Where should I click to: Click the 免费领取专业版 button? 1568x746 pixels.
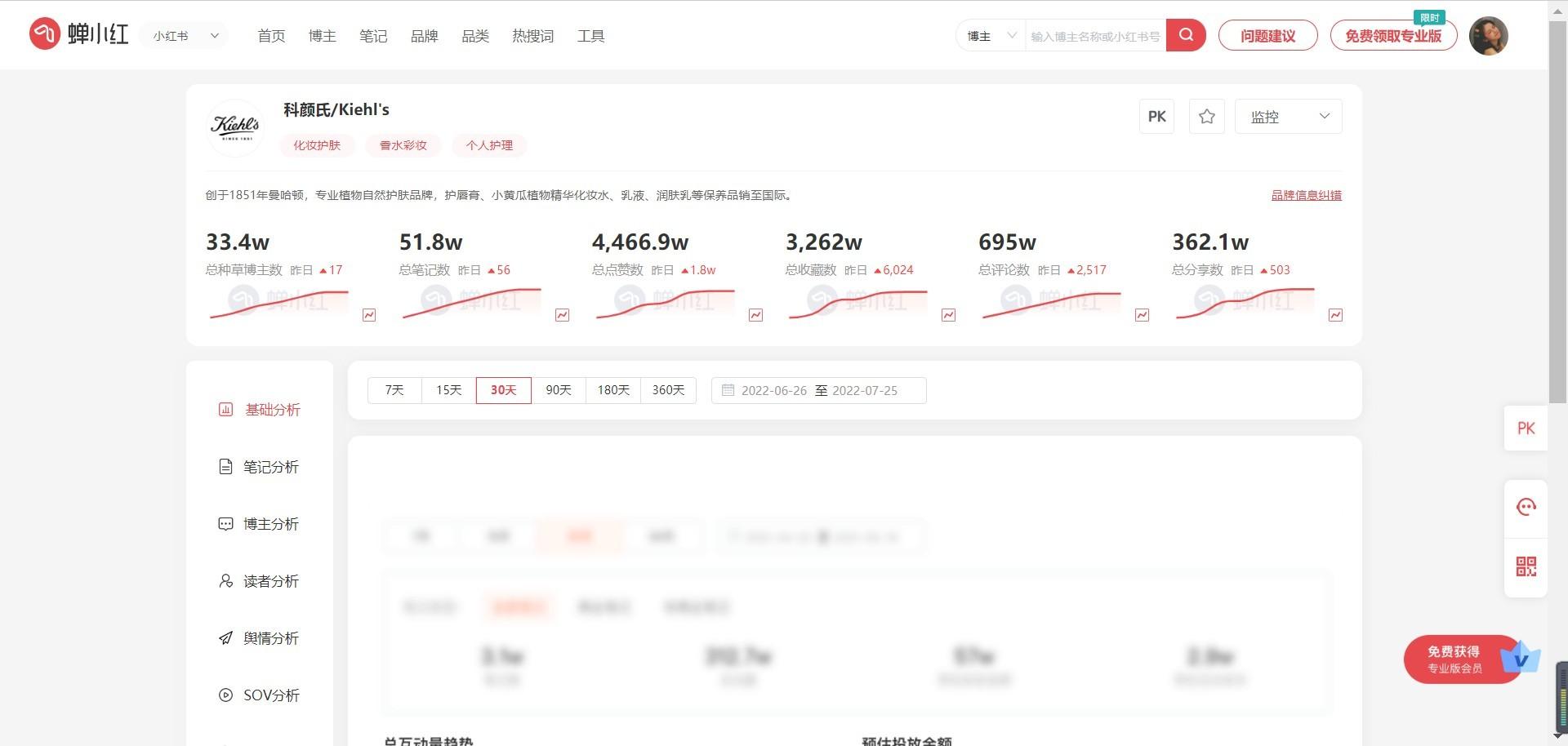tap(1393, 36)
